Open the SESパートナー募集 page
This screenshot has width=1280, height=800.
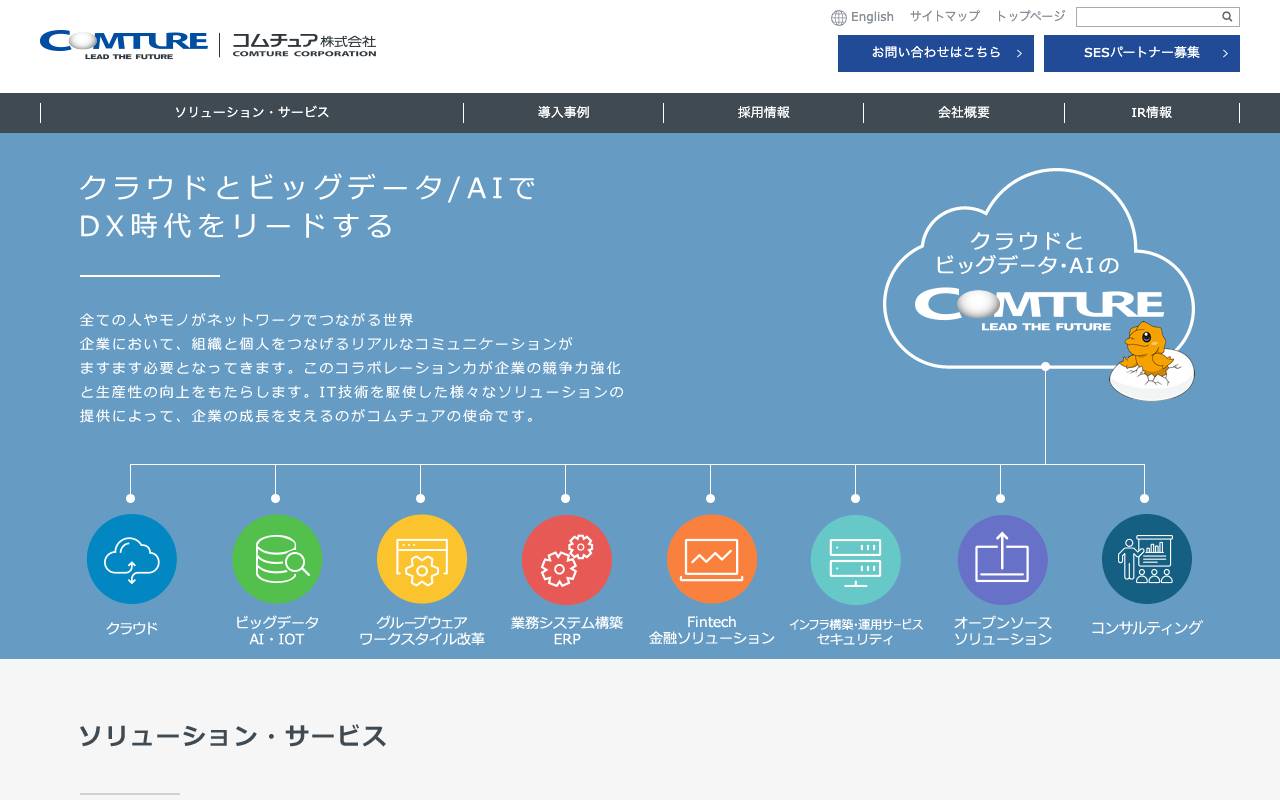pyautogui.click(x=1142, y=53)
